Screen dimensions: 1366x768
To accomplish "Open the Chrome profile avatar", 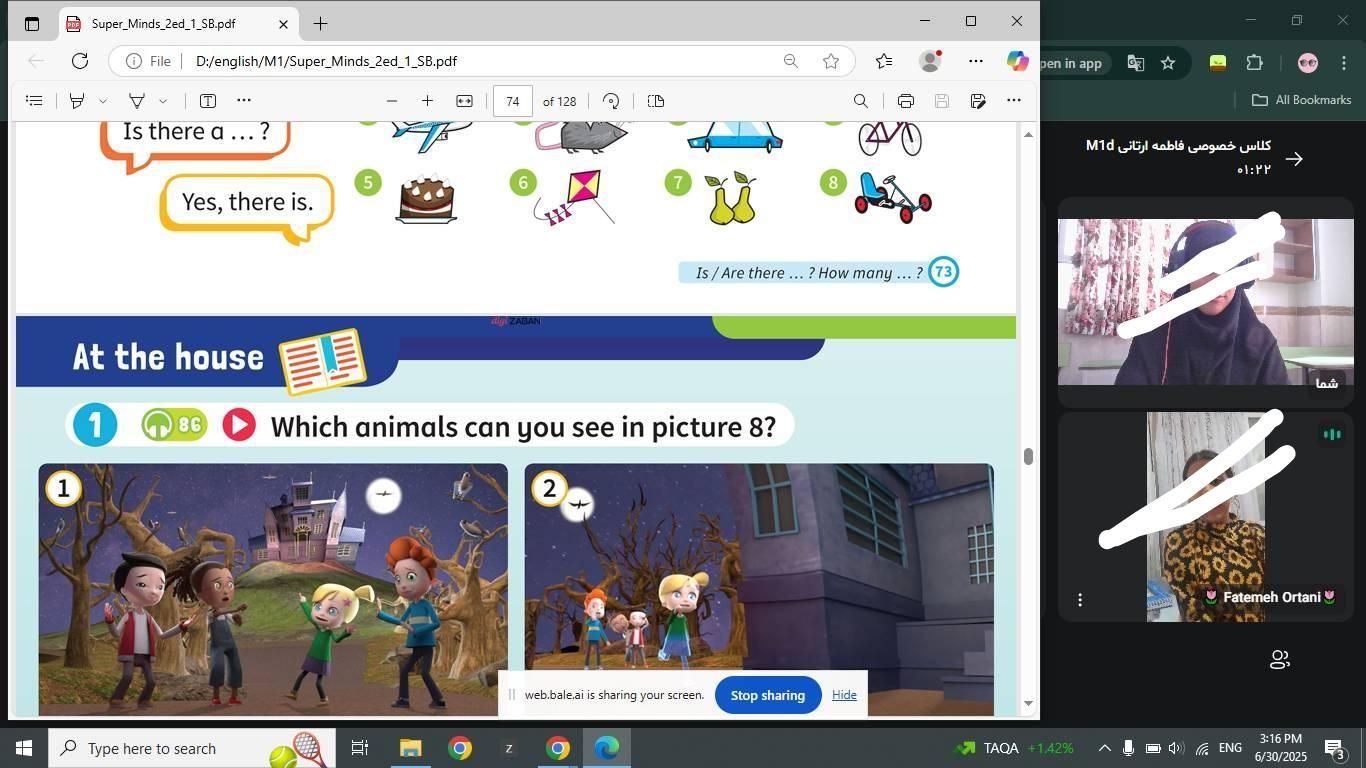I will tap(1308, 63).
